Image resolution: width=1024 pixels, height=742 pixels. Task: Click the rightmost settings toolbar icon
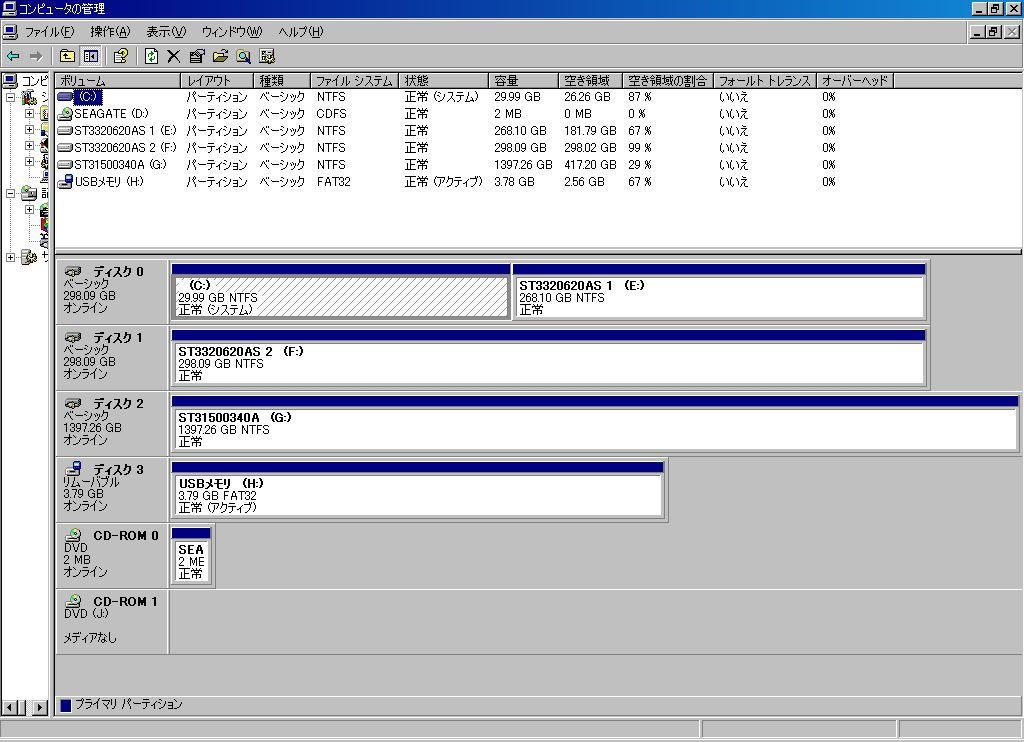click(x=266, y=56)
